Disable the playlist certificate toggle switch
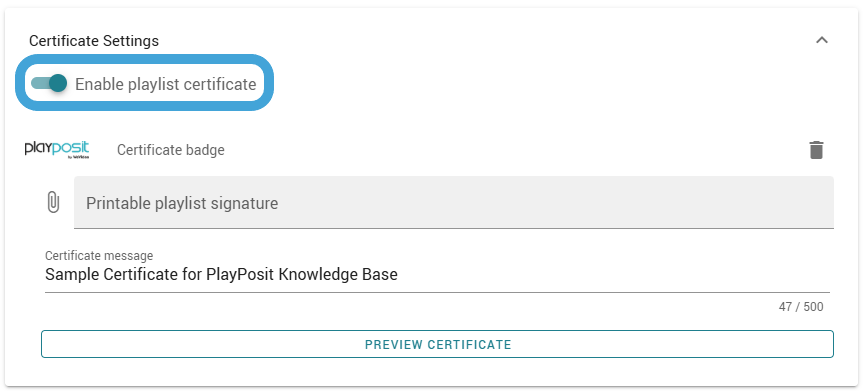This screenshot has height=391, width=863. point(49,83)
